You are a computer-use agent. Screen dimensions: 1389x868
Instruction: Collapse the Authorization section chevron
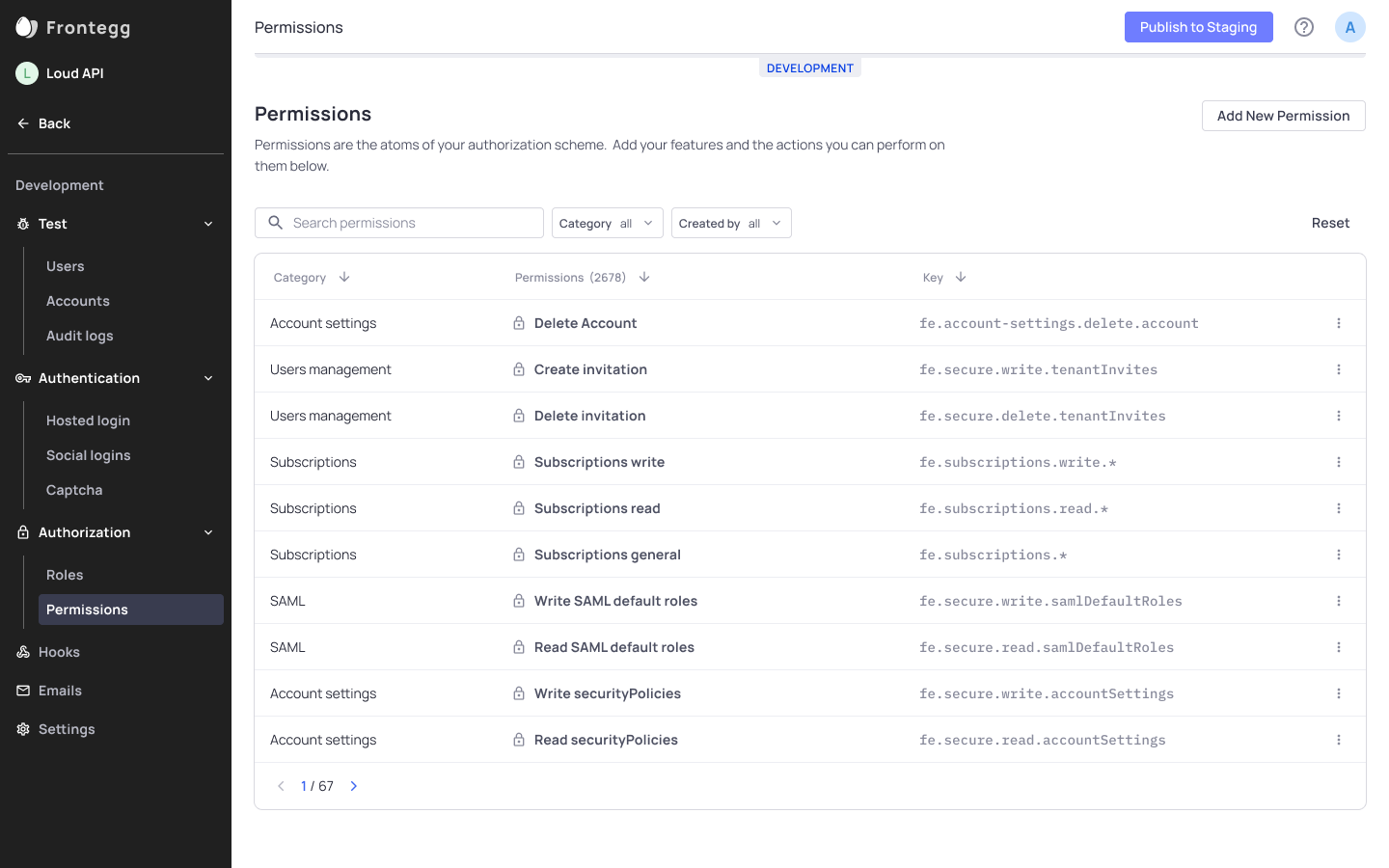[x=208, y=532]
